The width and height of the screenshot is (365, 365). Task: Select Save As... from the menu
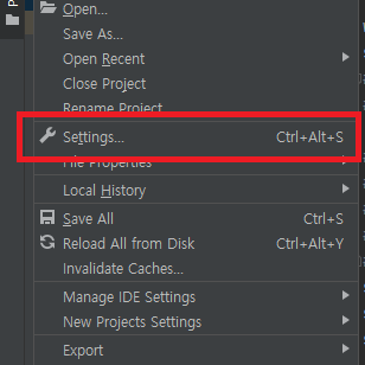(x=196, y=34)
